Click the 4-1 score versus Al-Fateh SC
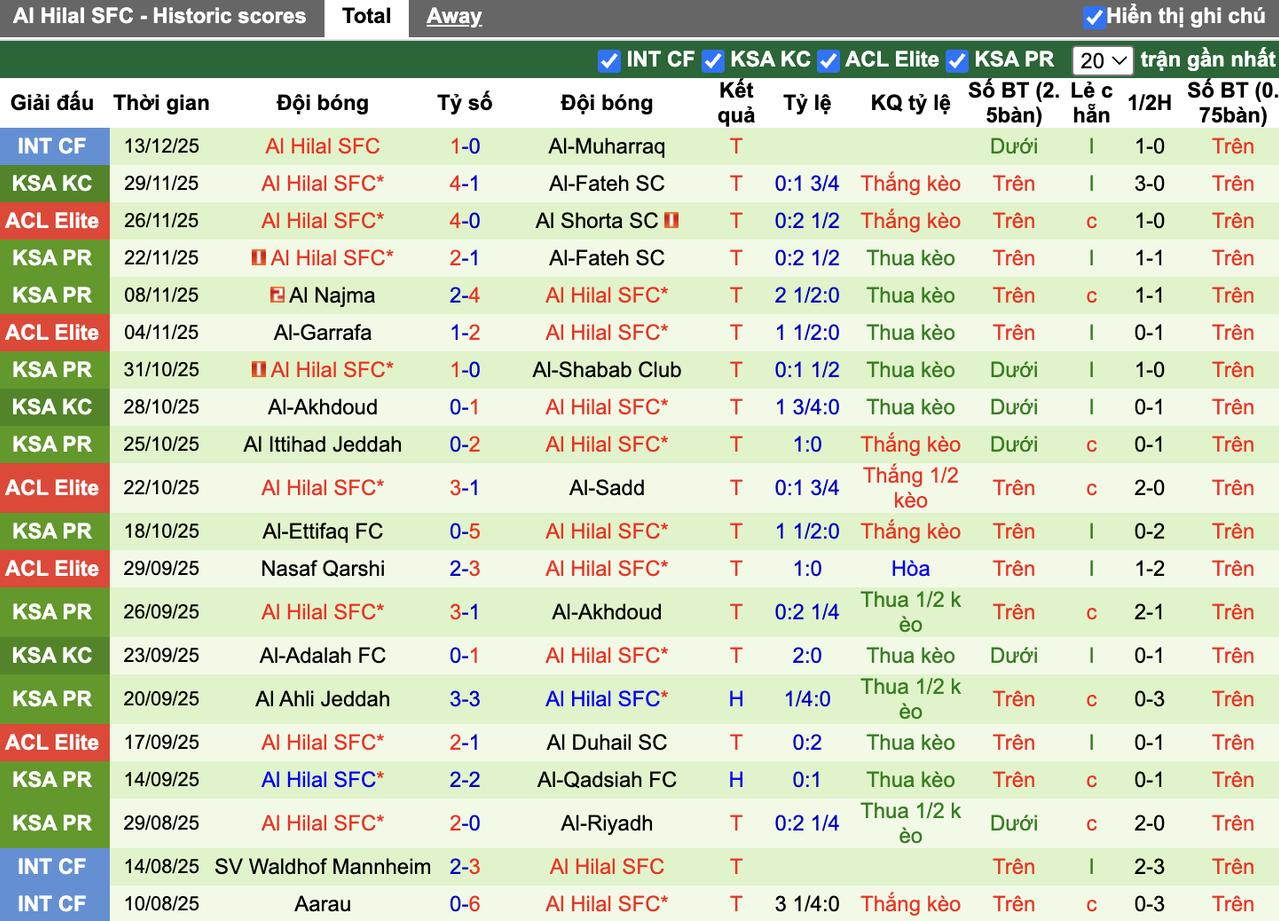The height and width of the screenshot is (921, 1279). tap(465, 183)
